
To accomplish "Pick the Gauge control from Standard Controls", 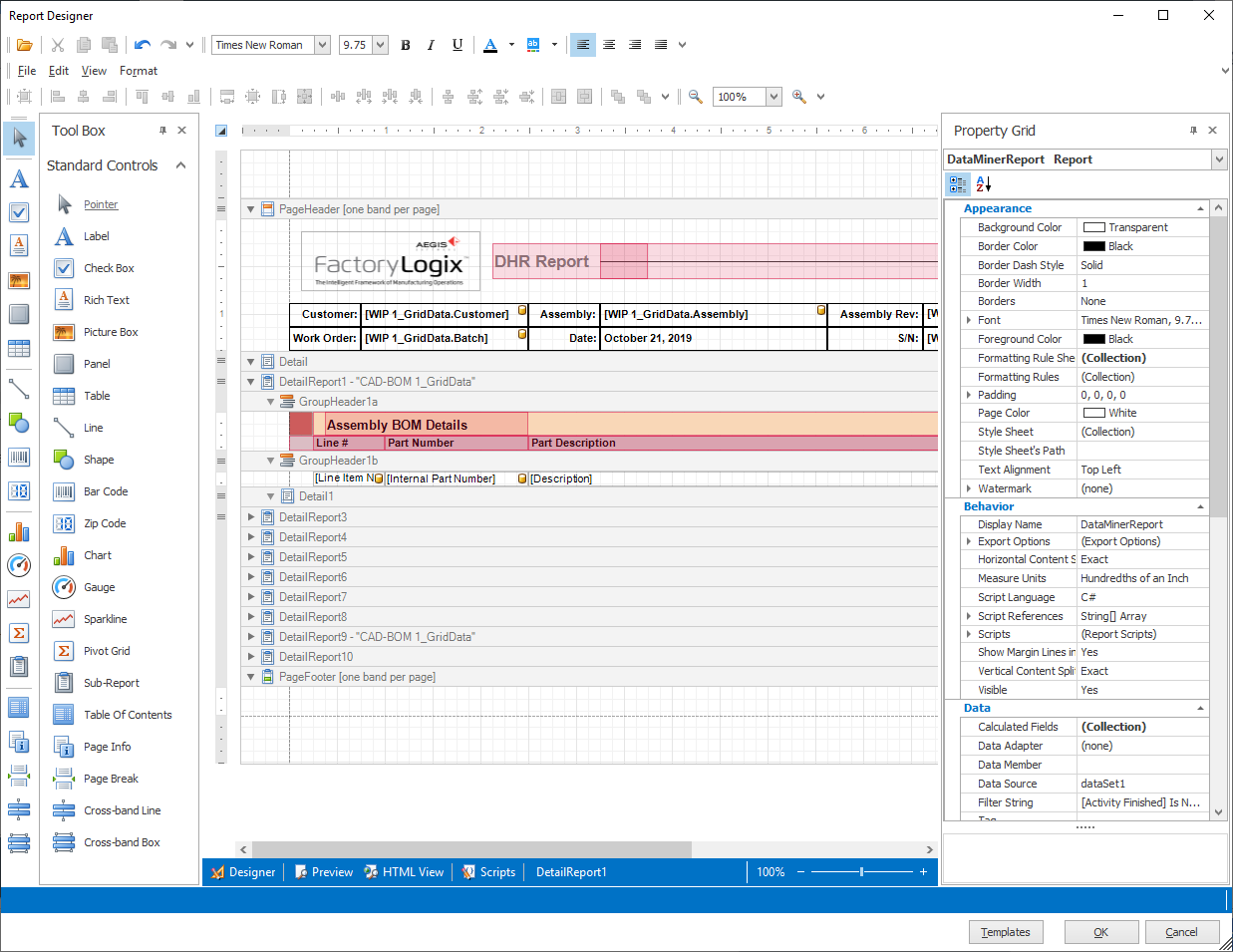I will pyautogui.click(x=99, y=587).
